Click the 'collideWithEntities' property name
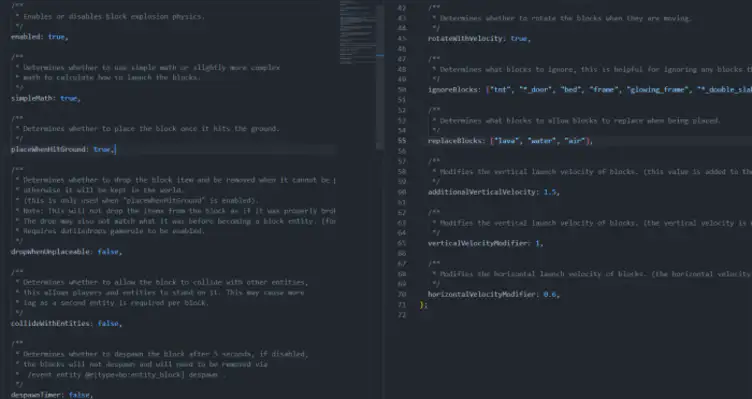Image resolution: width=752 pixels, height=399 pixels. tap(50, 324)
